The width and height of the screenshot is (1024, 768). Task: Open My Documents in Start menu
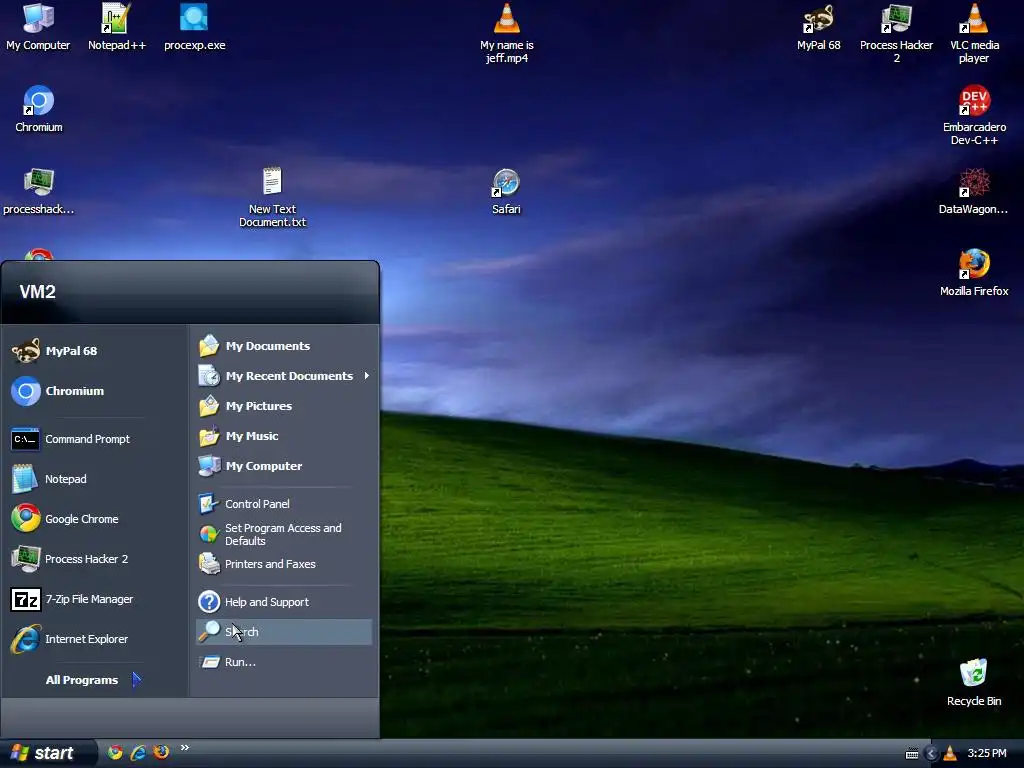285,346
